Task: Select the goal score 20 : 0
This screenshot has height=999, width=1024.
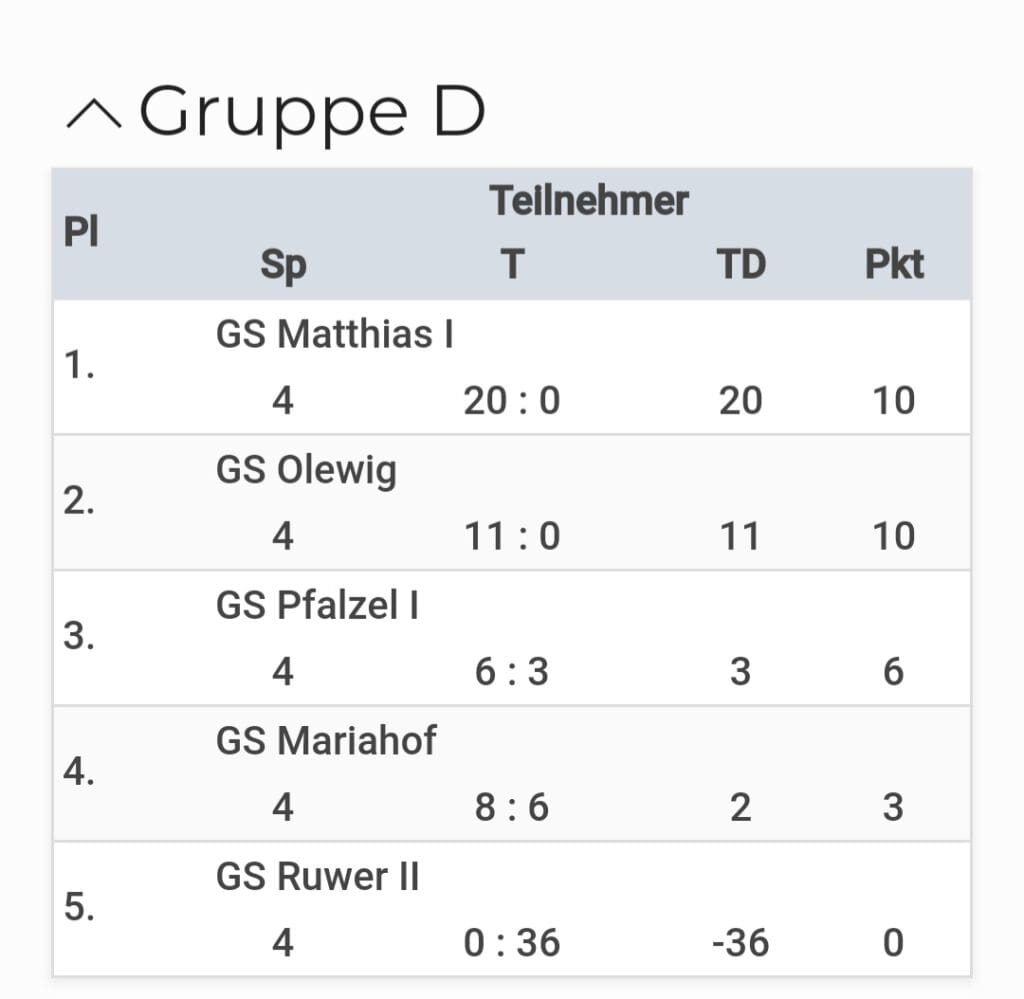Action: pyautogui.click(x=512, y=400)
